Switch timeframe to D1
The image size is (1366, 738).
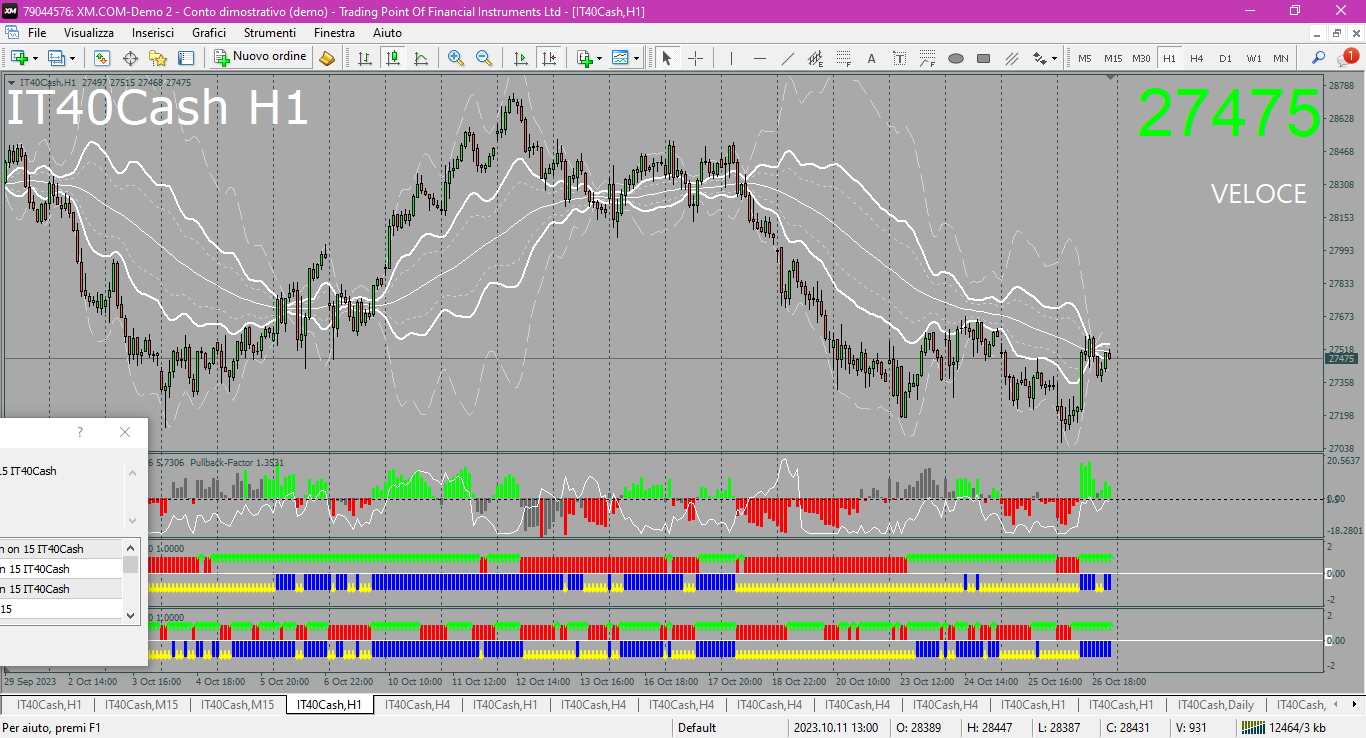[x=1225, y=58]
